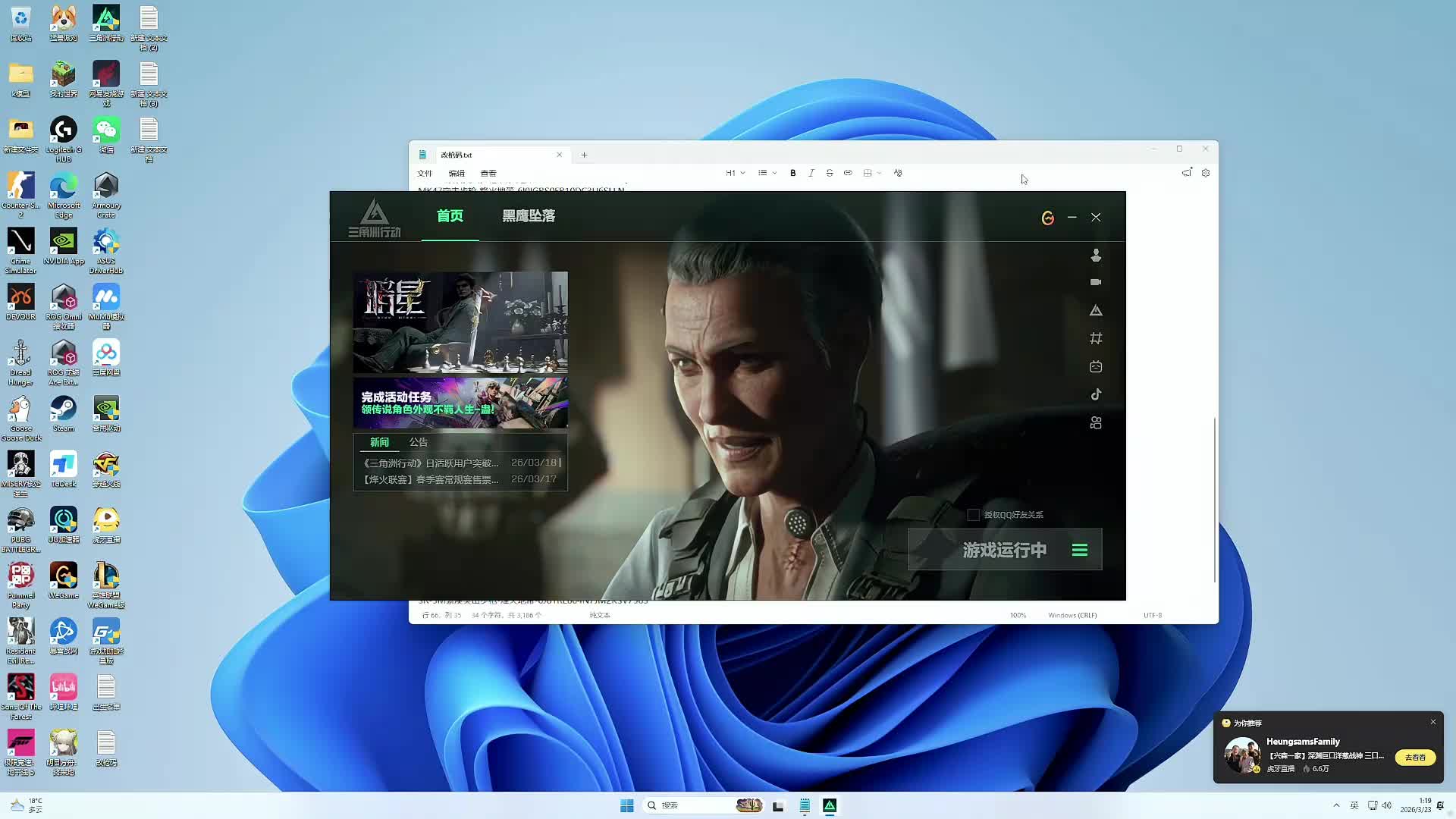Click the customer service icon in launcher sidebar
Screen dimensions: 1456x819
1096,256
